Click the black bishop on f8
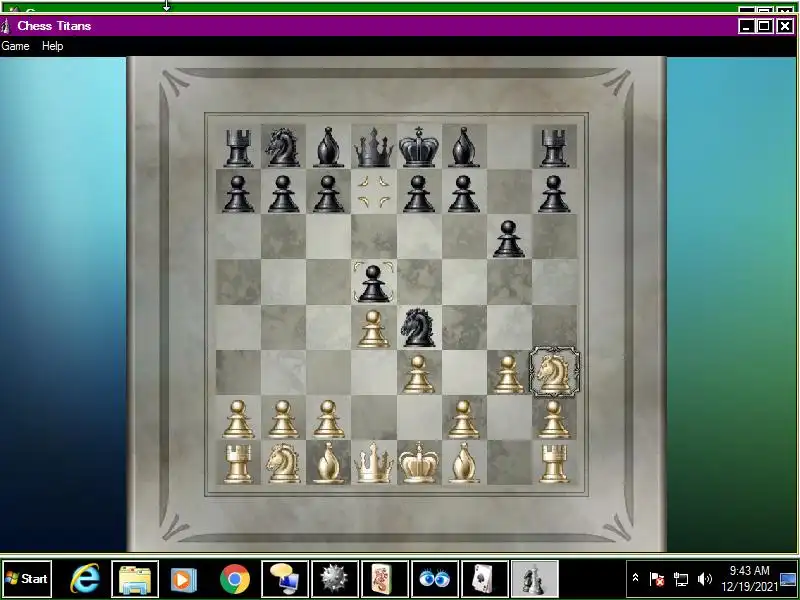This screenshot has height=600, width=800. pos(463,147)
